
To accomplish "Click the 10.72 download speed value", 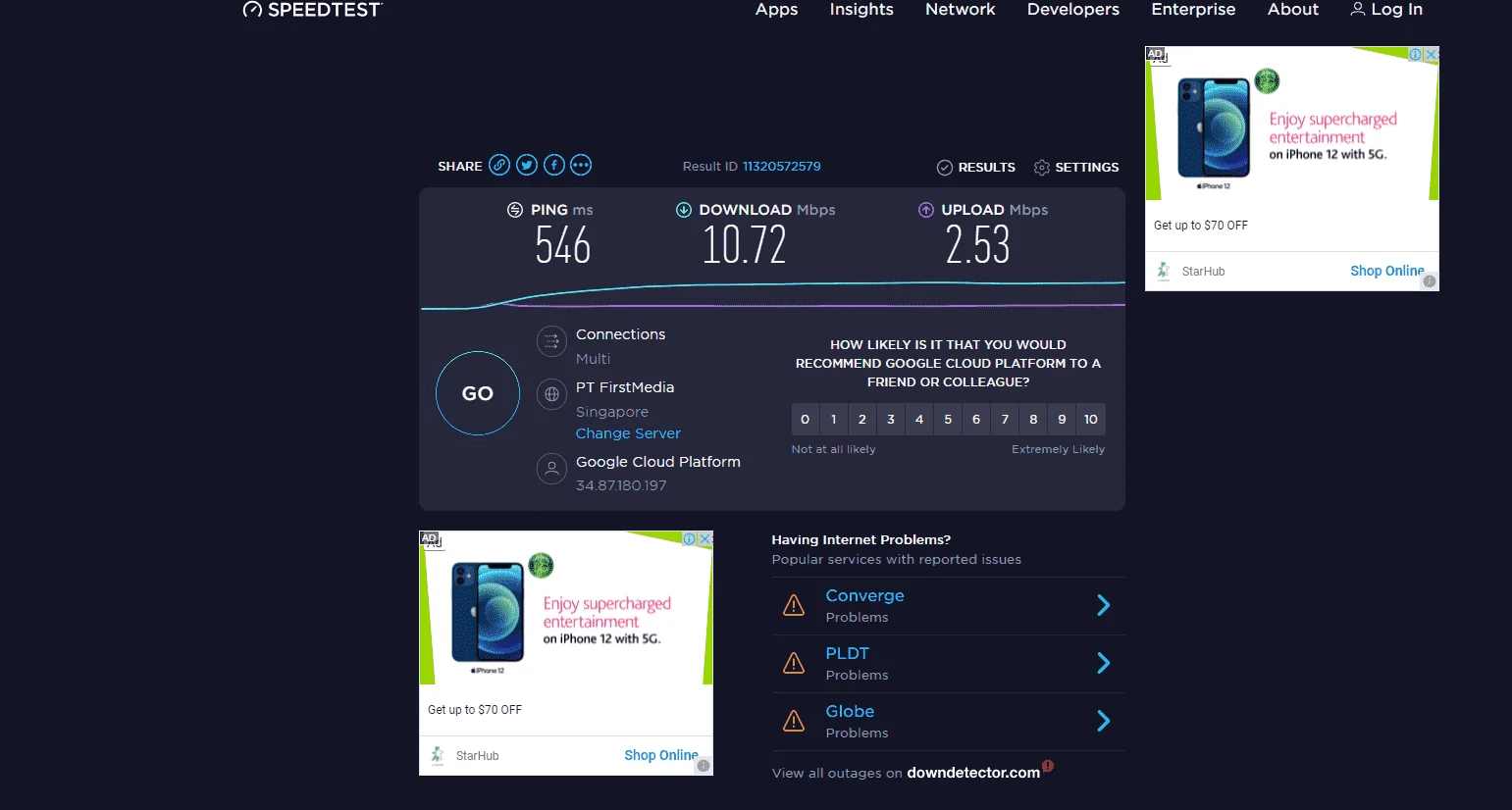I will click(745, 245).
